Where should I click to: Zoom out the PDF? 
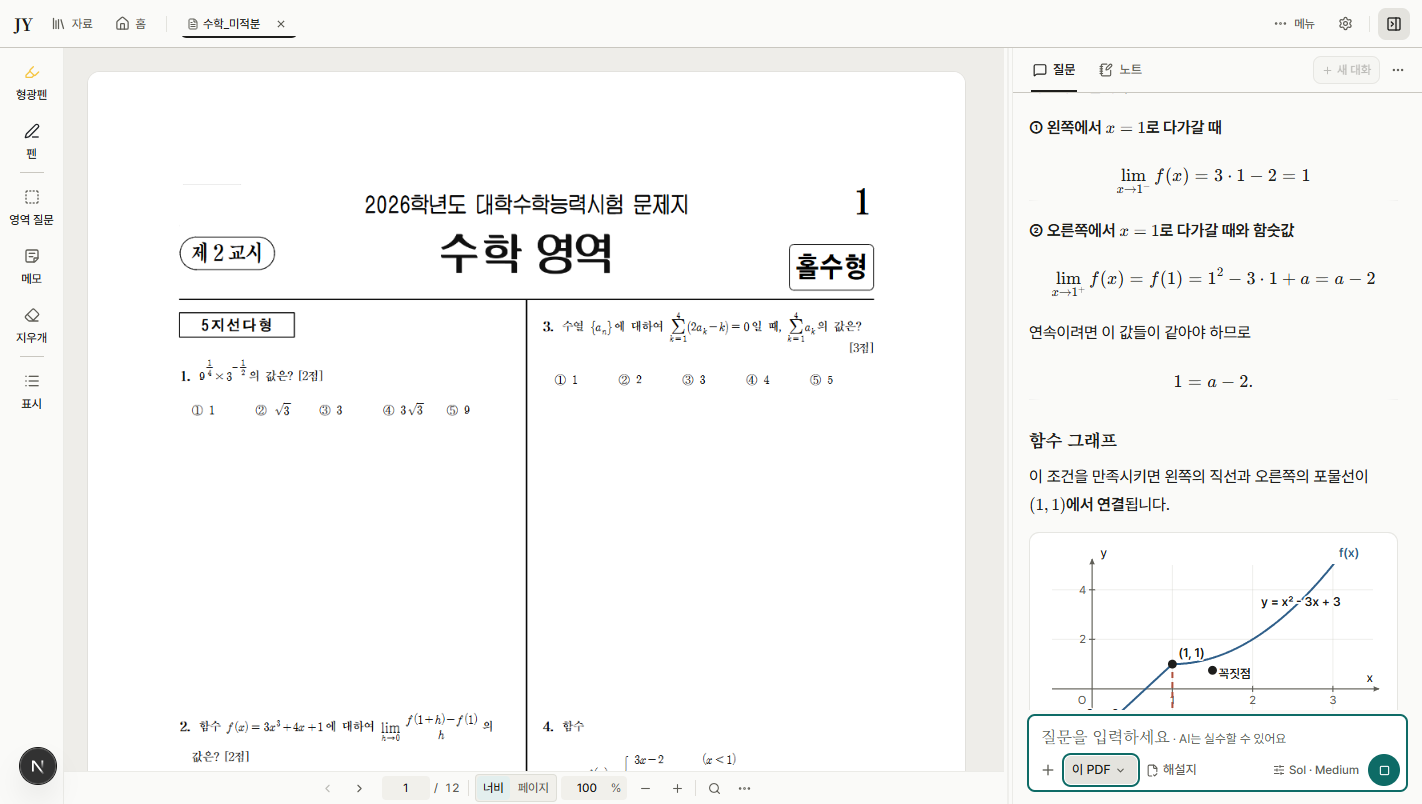point(645,788)
